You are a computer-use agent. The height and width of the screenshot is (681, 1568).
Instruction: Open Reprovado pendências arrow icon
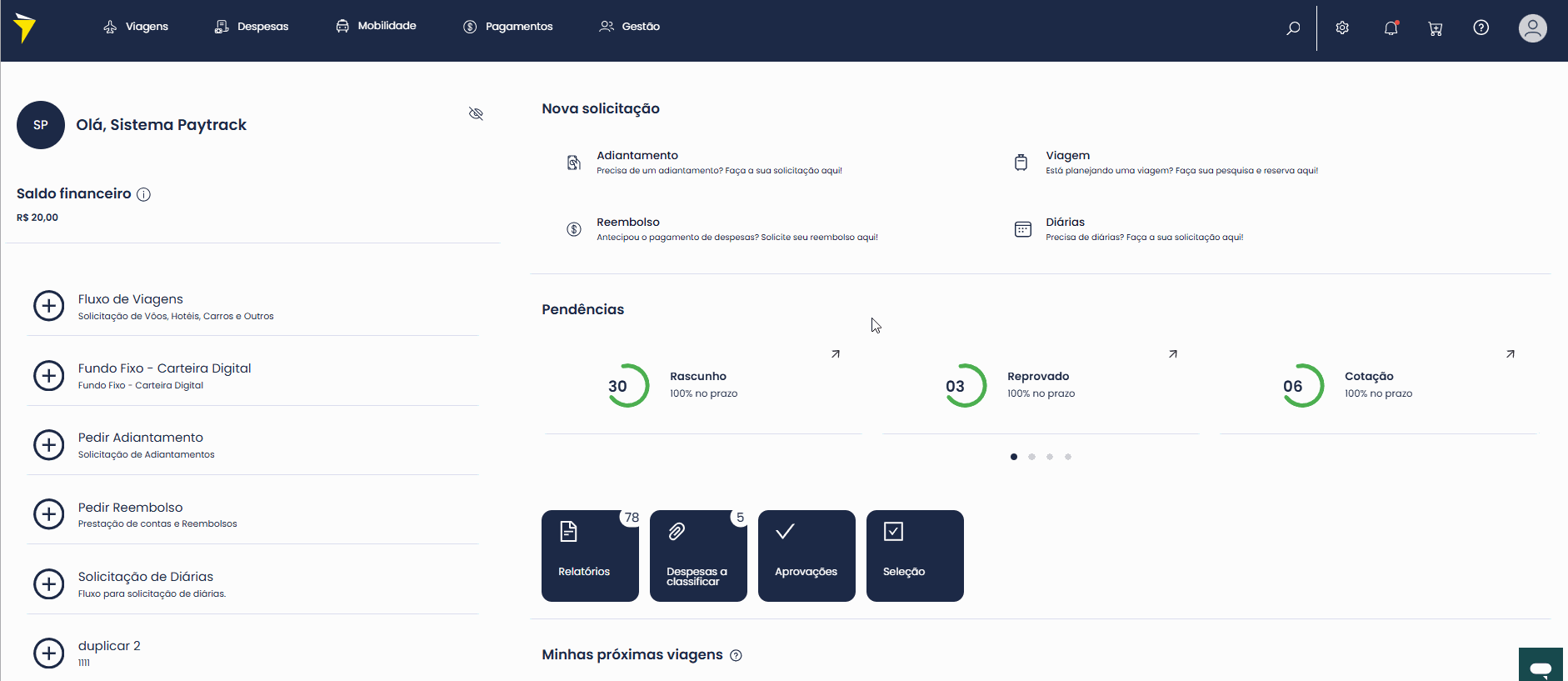1173,354
